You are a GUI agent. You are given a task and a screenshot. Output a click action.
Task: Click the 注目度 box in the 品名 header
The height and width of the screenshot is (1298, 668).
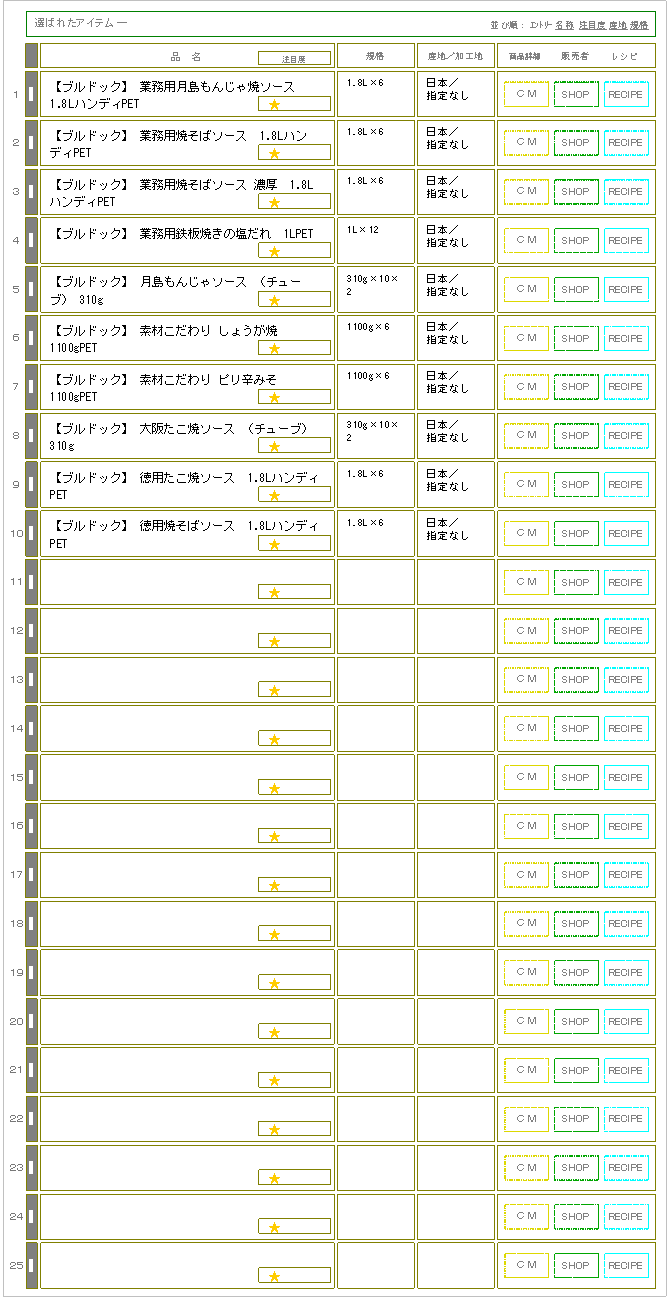tap(294, 58)
